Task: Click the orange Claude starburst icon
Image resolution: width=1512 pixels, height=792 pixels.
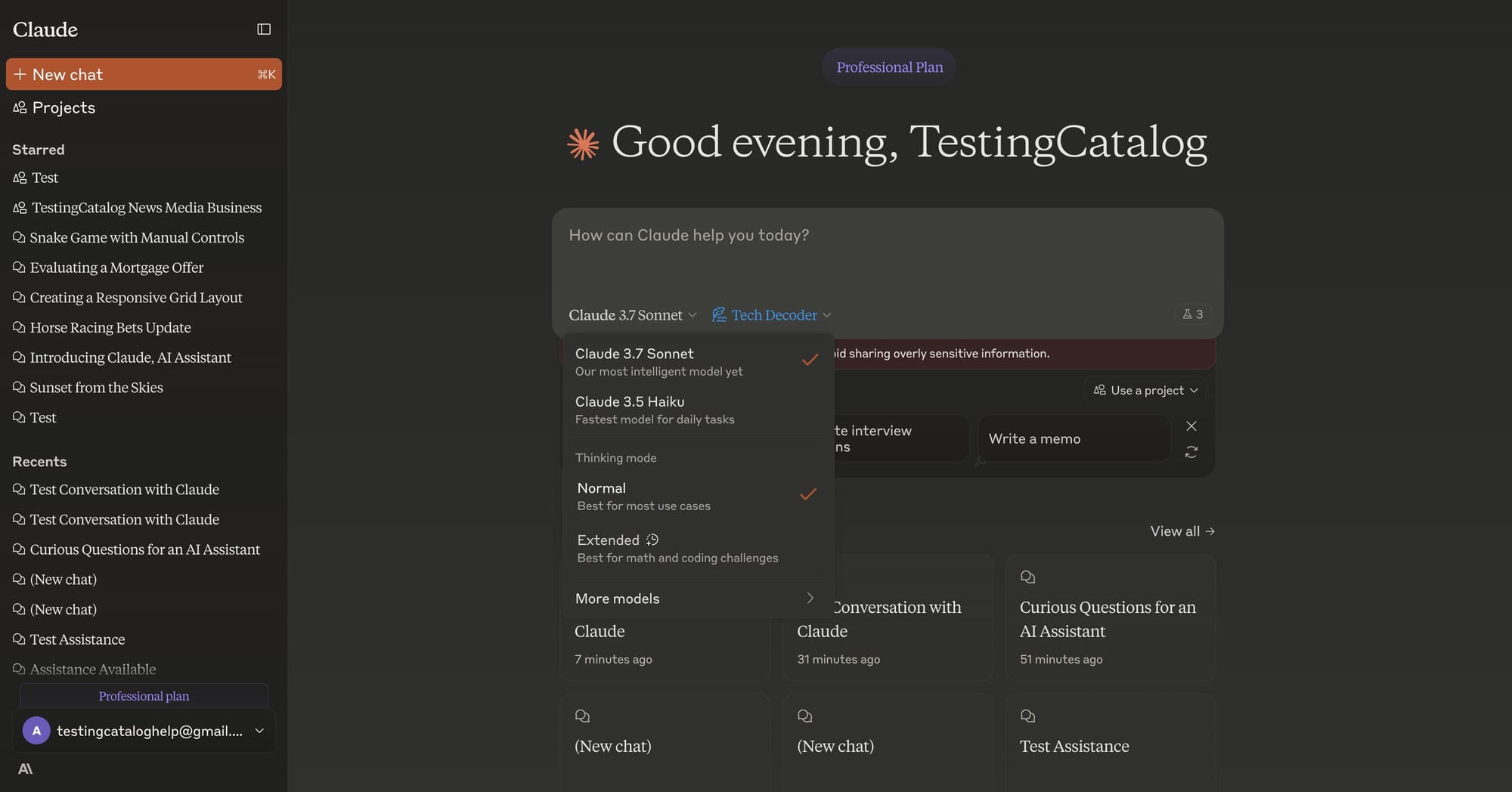Action: pyautogui.click(x=583, y=144)
